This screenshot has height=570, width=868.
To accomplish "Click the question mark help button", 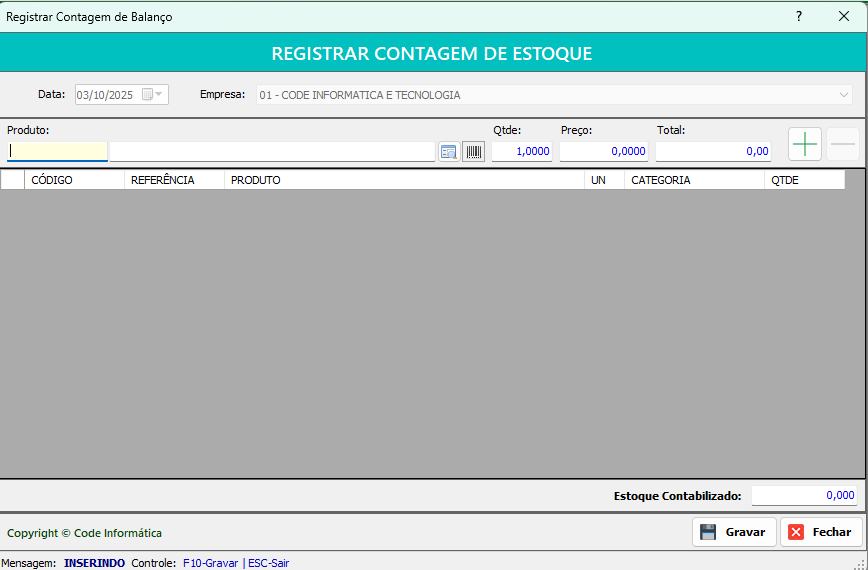I will (x=799, y=16).
